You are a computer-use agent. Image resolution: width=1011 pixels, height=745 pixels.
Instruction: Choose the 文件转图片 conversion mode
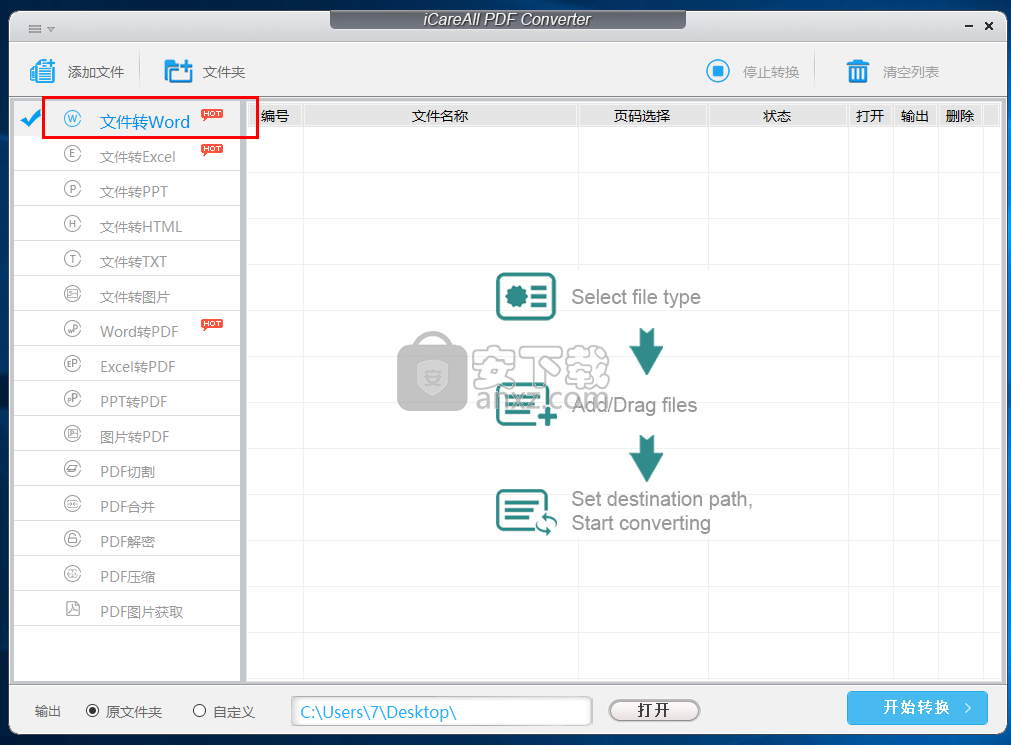tap(127, 294)
